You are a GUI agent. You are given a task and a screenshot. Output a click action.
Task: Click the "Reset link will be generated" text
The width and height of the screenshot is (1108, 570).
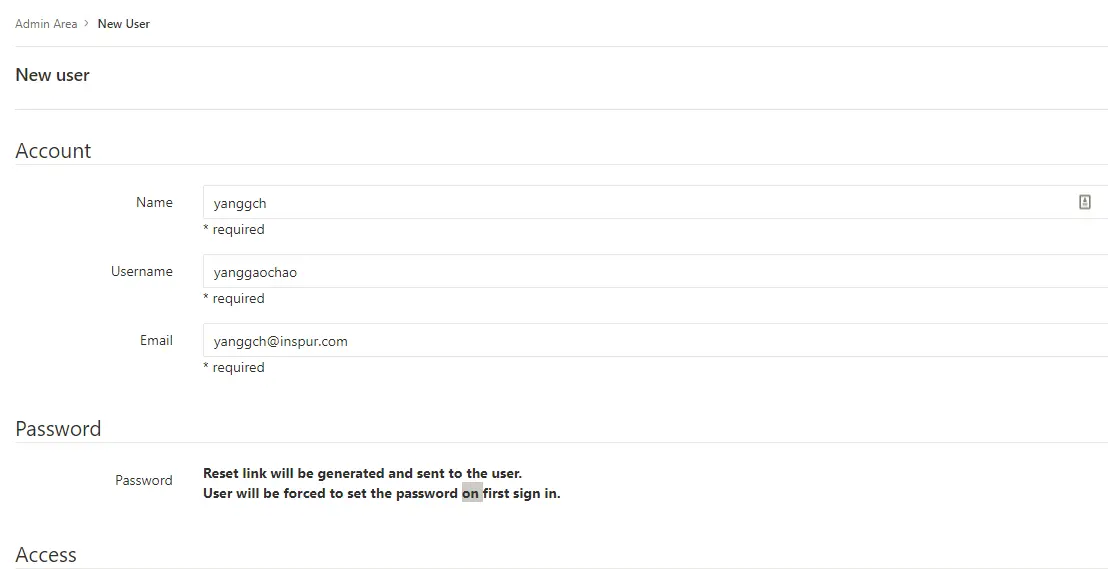(x=362, y=473)
